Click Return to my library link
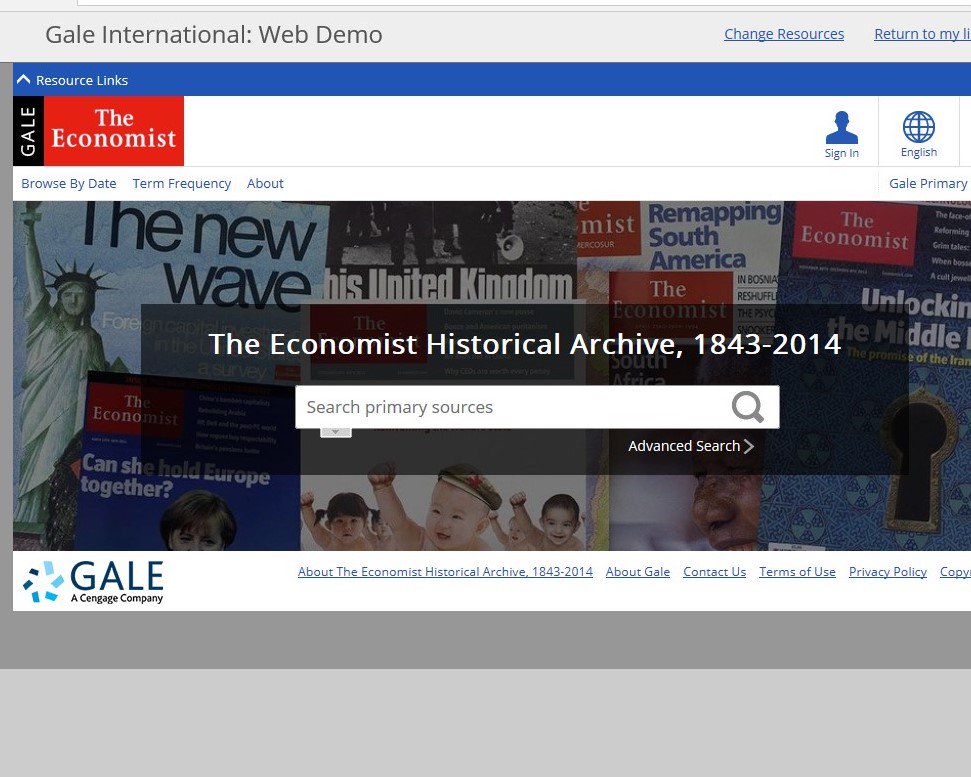This screenshot has width=971, height=777. 922,34
